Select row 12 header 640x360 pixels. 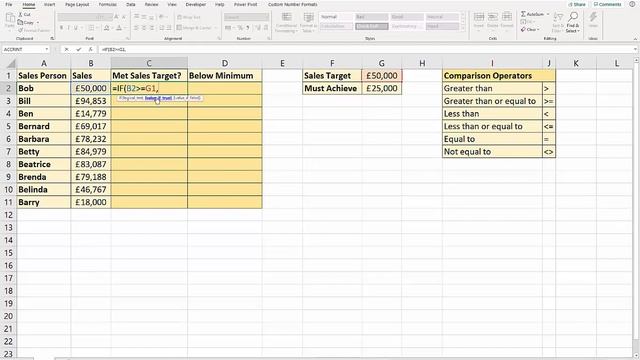pyautogui.click(x=8, y=215)
